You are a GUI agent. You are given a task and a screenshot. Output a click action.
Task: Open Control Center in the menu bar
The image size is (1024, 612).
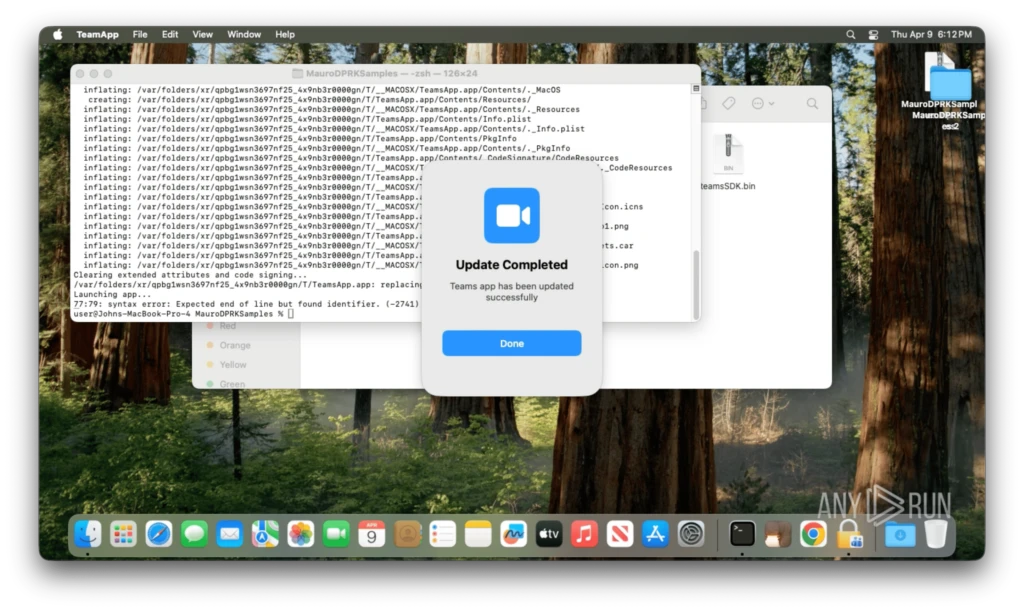click(x=873, y=34)
